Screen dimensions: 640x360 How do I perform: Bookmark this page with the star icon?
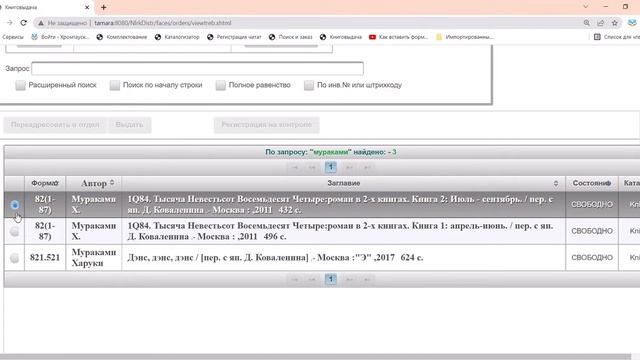click(615, 23)
